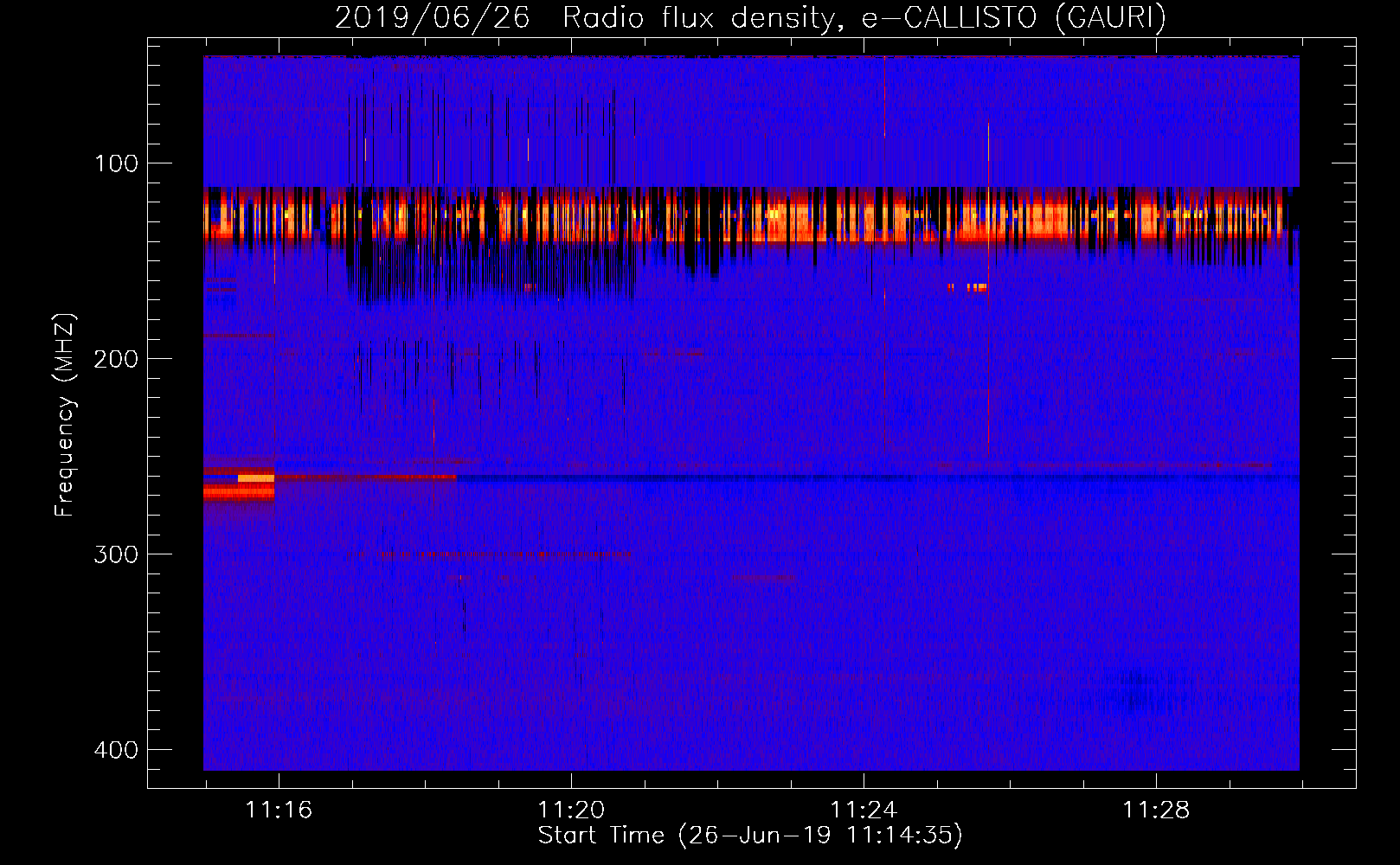The image size is (1400, 865).
Task: Click the 'Start Time (26-Jun-19 11:14:35)' axis label
Action: point(750,836)
